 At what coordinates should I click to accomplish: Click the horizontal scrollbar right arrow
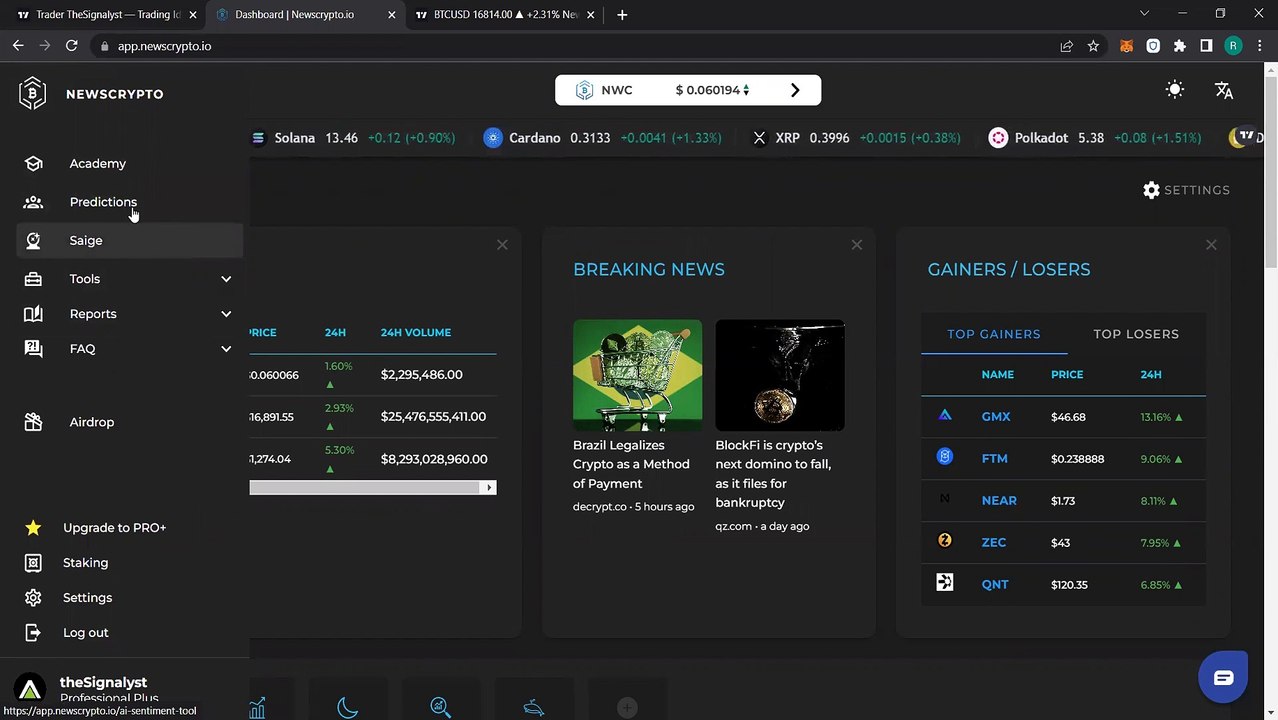489,487
